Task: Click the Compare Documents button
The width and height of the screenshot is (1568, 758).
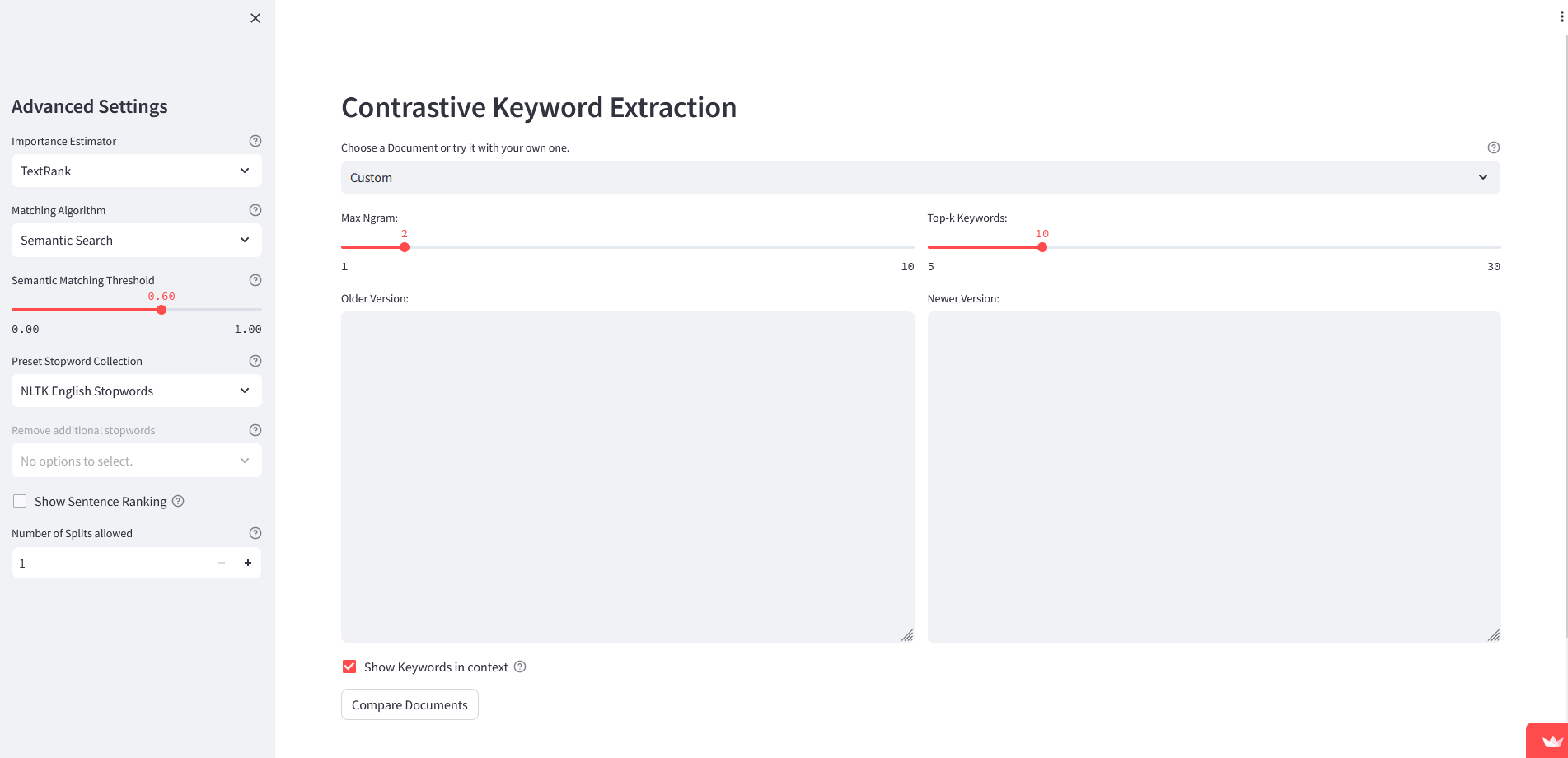Action: 410,704
